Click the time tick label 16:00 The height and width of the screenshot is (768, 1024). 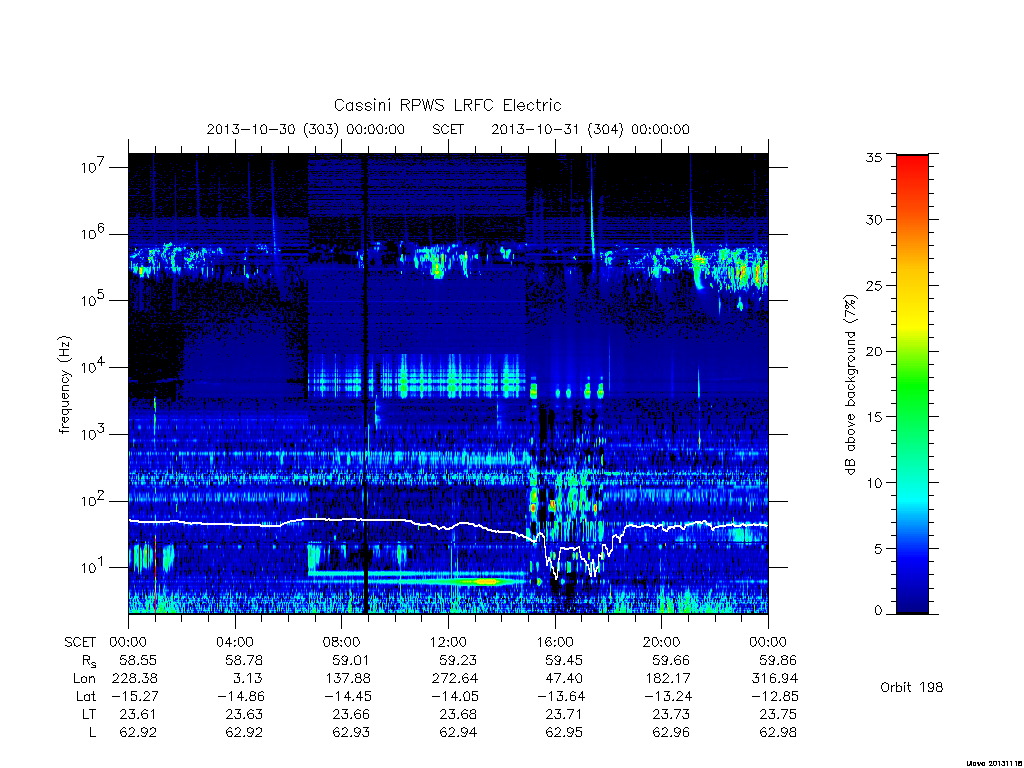[x=555, y=642]
